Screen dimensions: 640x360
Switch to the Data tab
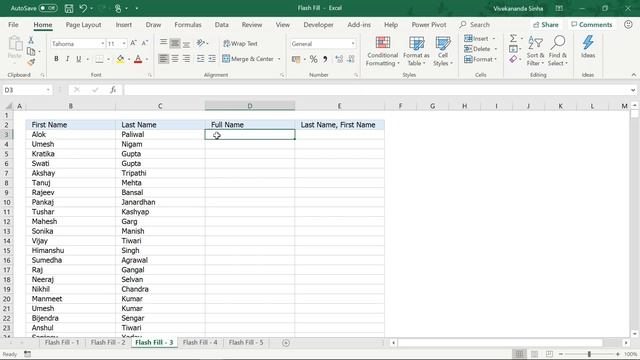coord(222,24)
